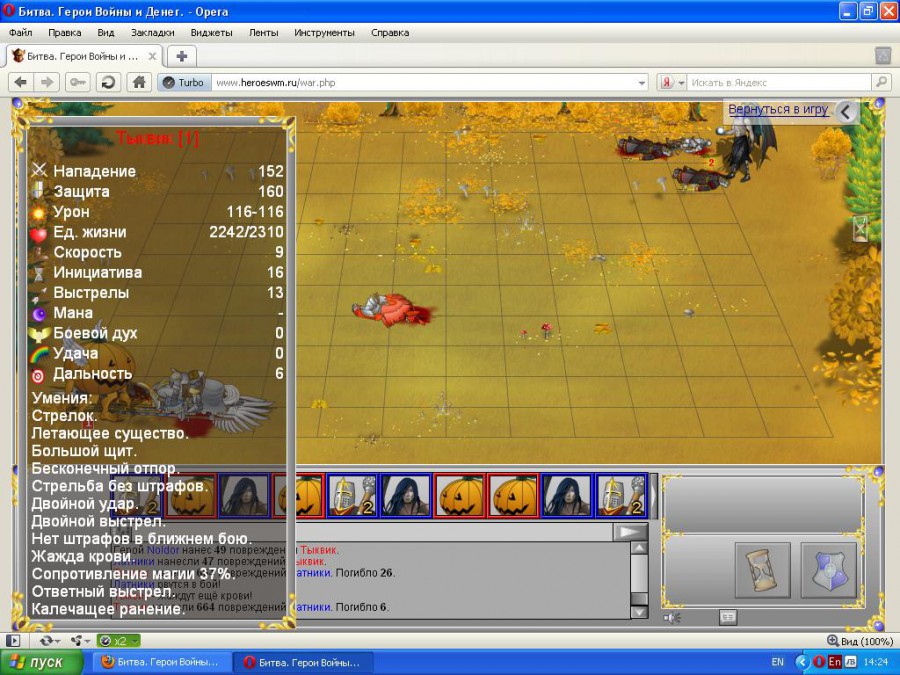Open the Виджеты menu
Image resolution: width=900 pixels, height=675 pixels.
tap(211, 33)
